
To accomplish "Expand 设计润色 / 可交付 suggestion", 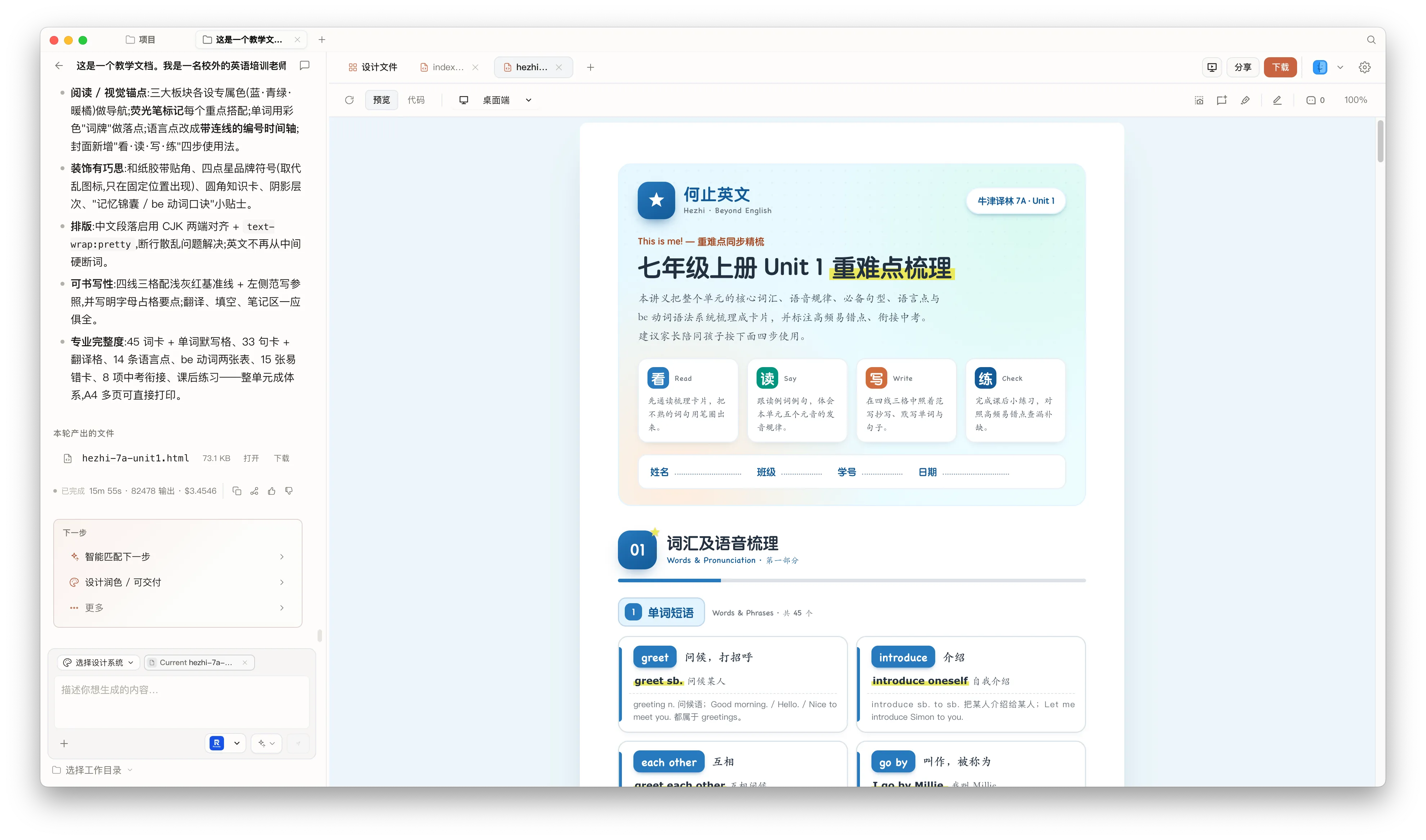I will 177,582.
